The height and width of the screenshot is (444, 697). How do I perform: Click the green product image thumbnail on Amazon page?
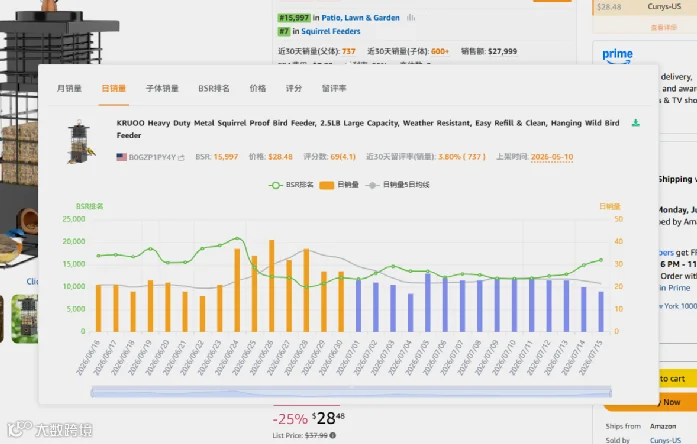pyautogui.click(x=24, y=319)
